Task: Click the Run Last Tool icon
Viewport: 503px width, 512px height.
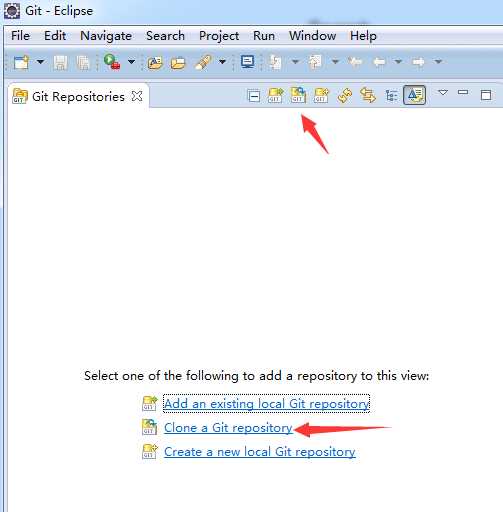Action: click(x=112, y=62)
